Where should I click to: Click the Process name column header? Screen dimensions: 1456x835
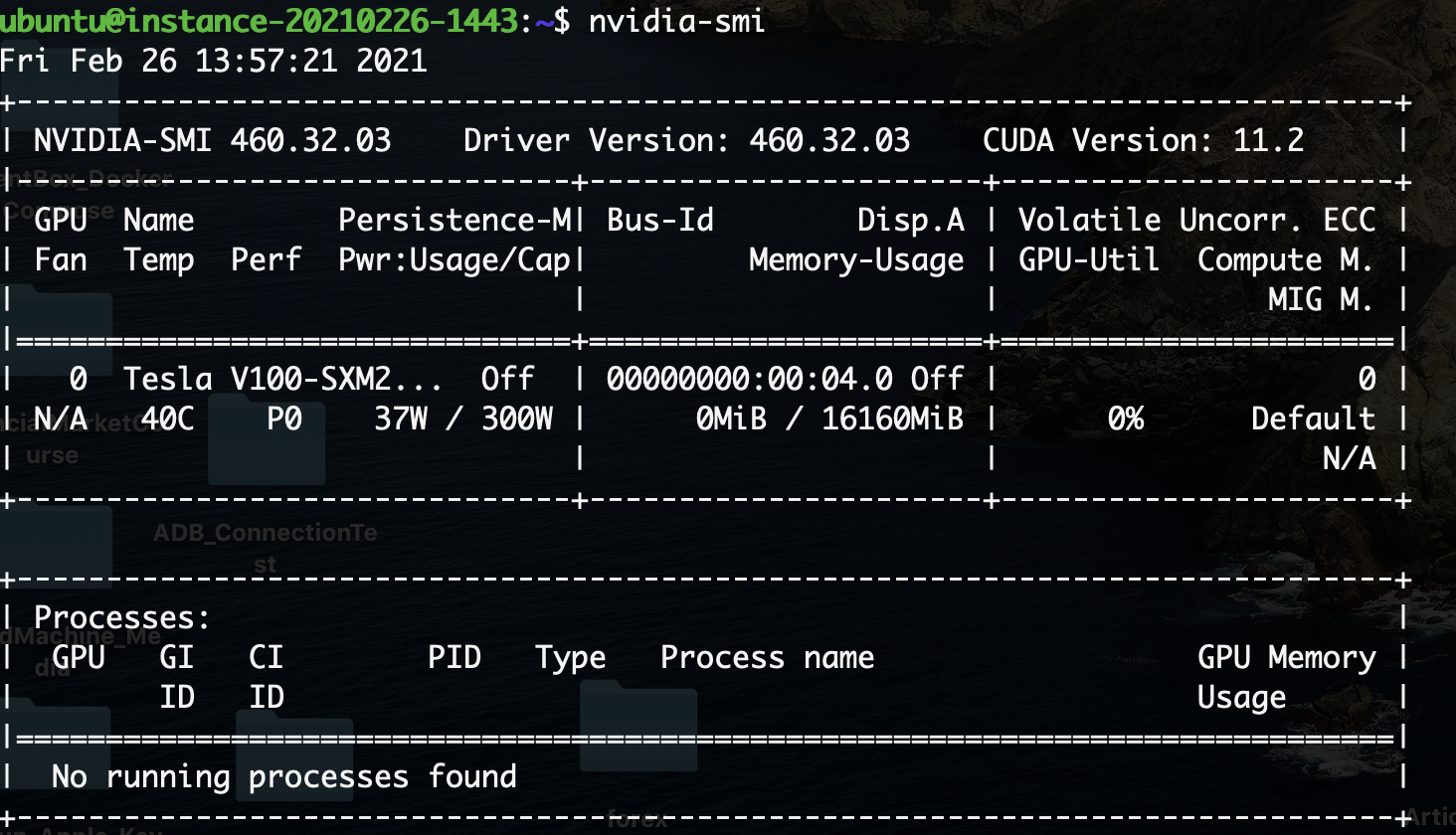point(767,657)
